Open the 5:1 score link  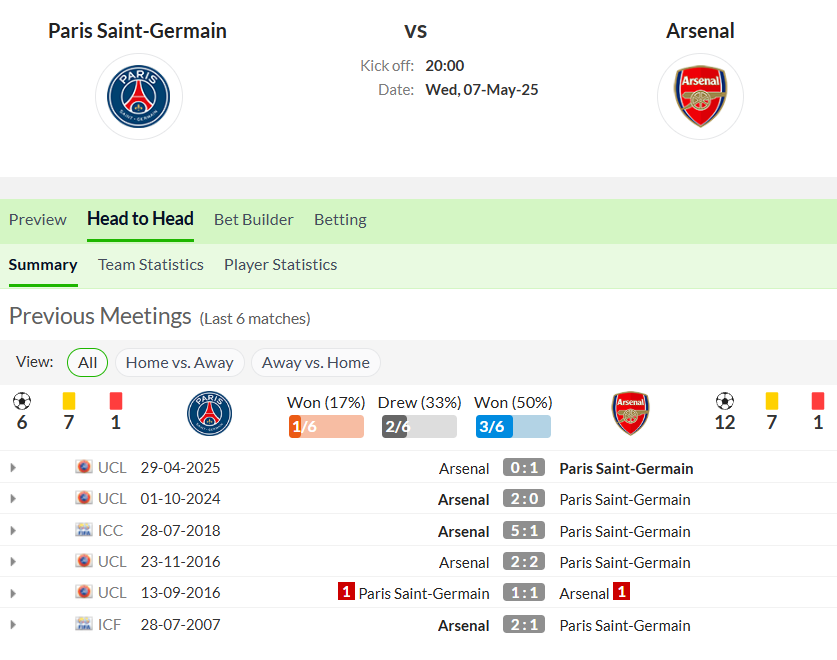tap(524, 531)
